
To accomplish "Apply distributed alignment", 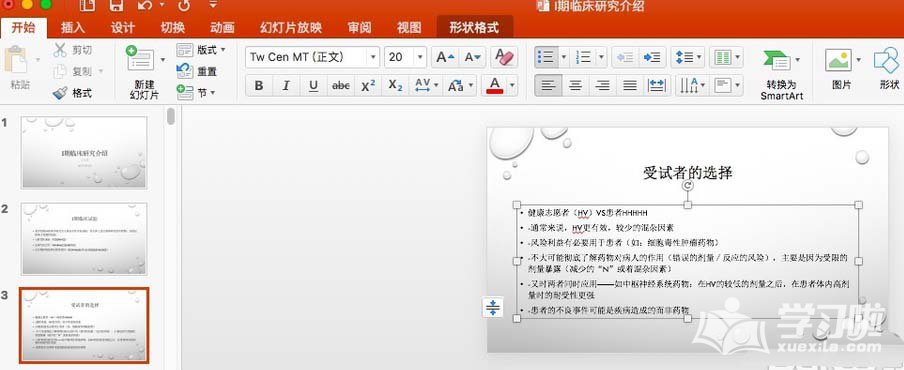I will click(657, 86).
